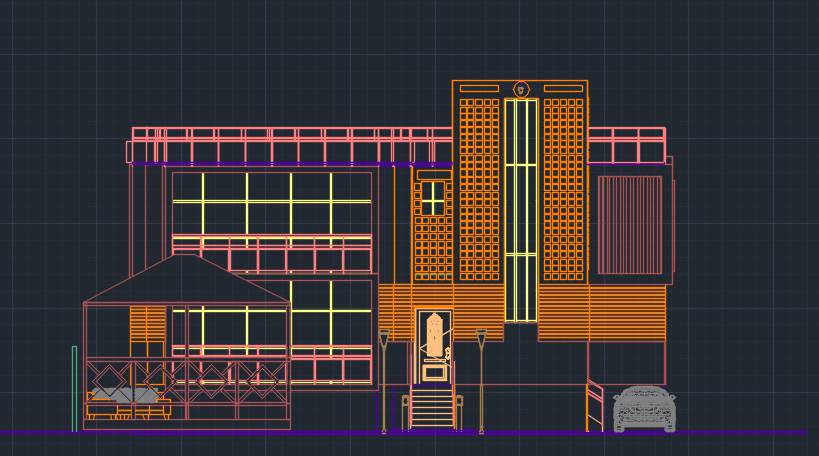The image size is (819, 456).
Task: Click the tall yellow central tower window
Action: click(x=520, y=210)
